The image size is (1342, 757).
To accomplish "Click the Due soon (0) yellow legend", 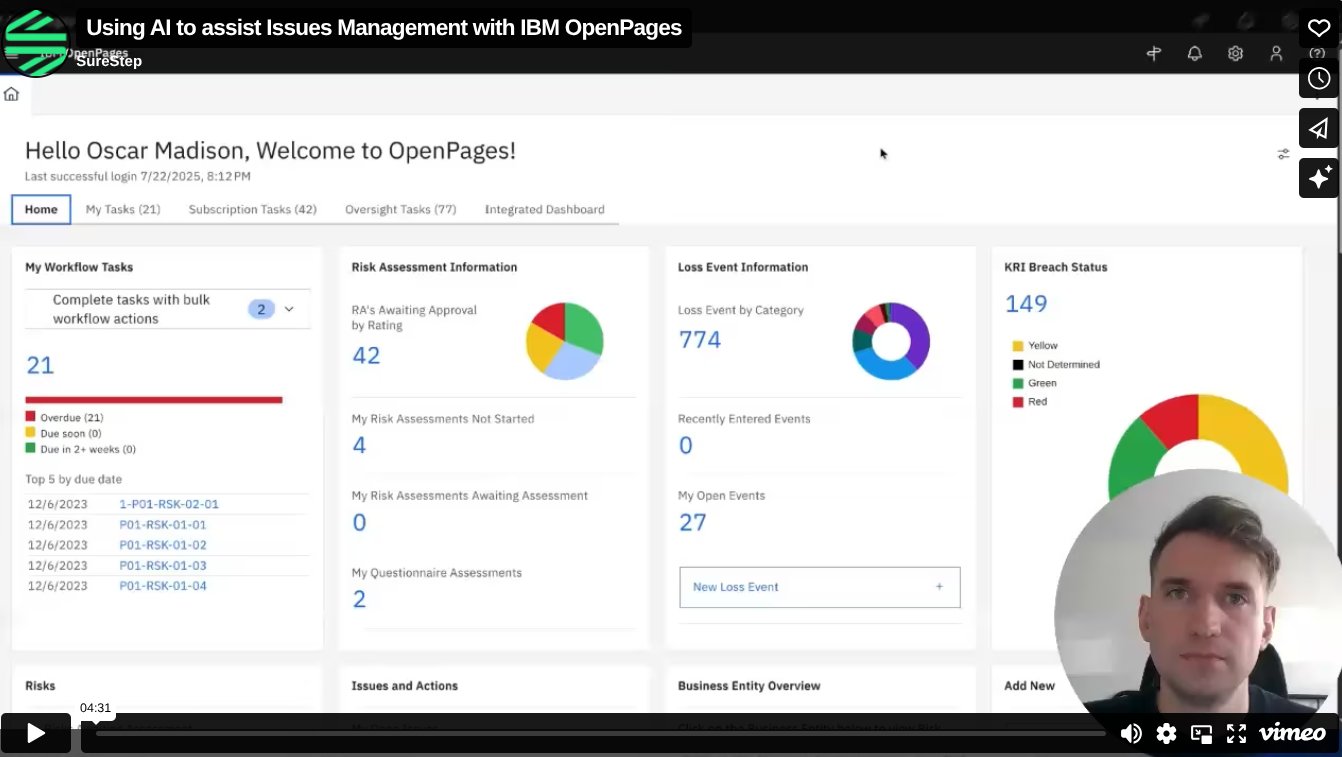I will [x=63, y=433].
